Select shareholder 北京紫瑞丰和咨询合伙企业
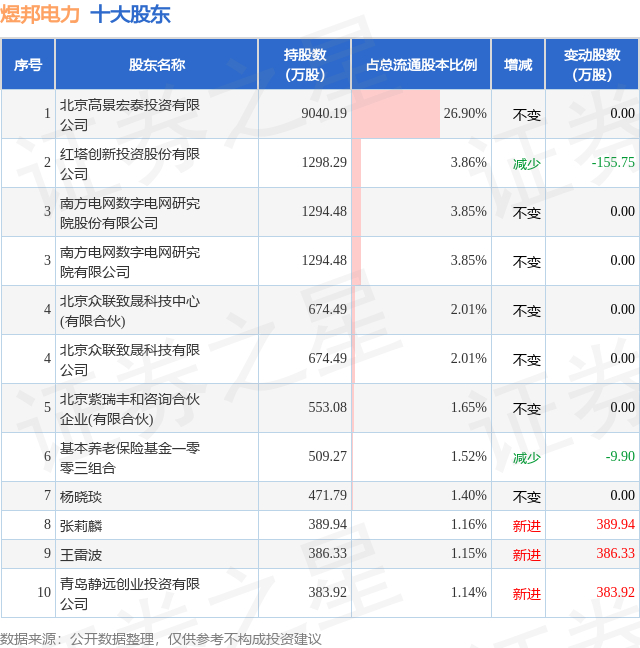Viewport: 640px width, 648px height. click(130, 409)
